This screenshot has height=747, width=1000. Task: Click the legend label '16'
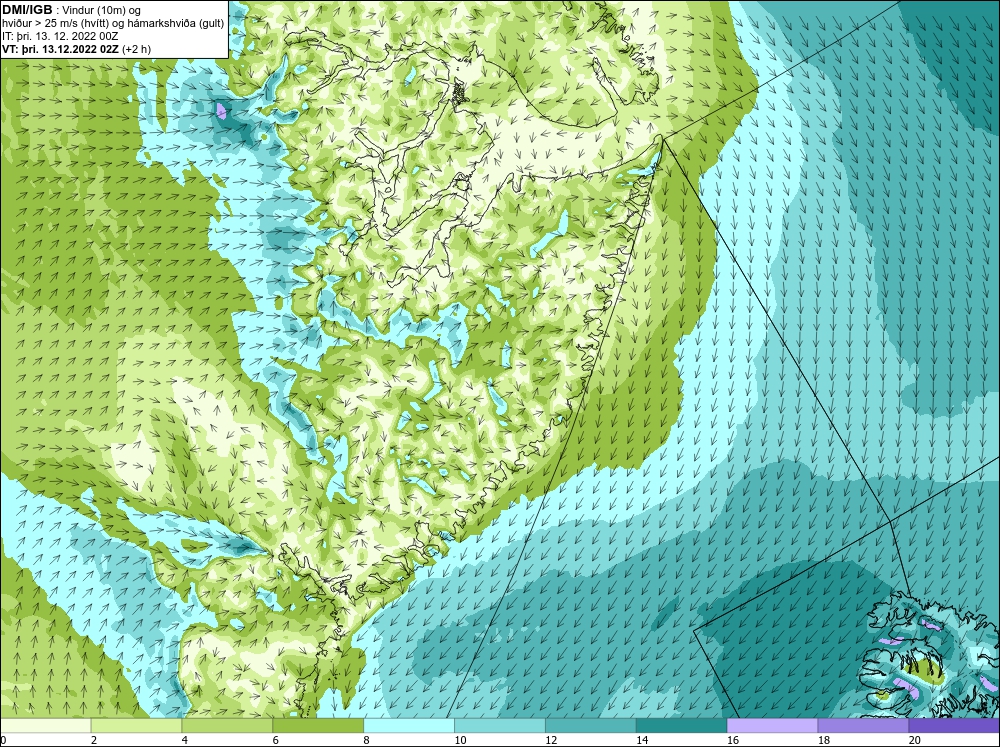pos(733,740)
